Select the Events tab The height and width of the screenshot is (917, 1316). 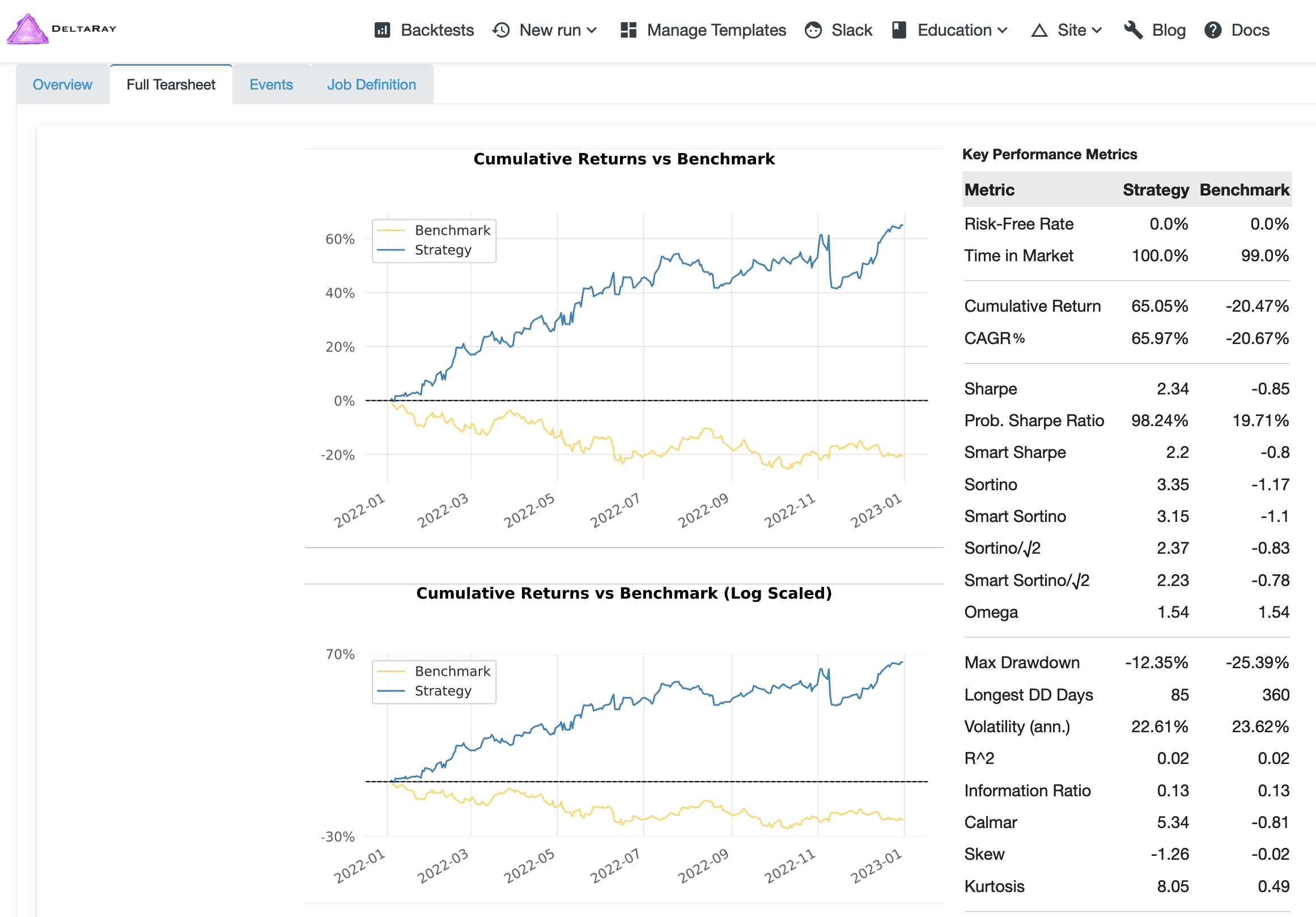(x=272, y=84)
